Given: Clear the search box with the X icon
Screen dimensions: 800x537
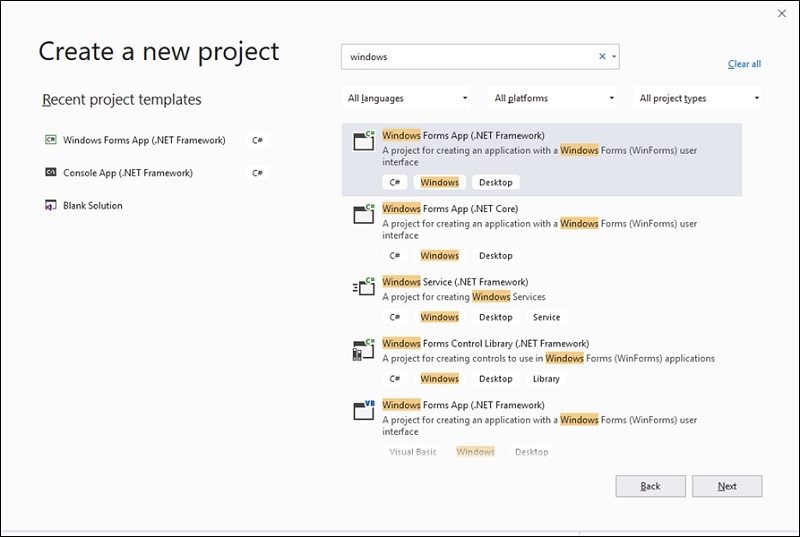Looking at the screenshot, I should click(x=602, y=57).
